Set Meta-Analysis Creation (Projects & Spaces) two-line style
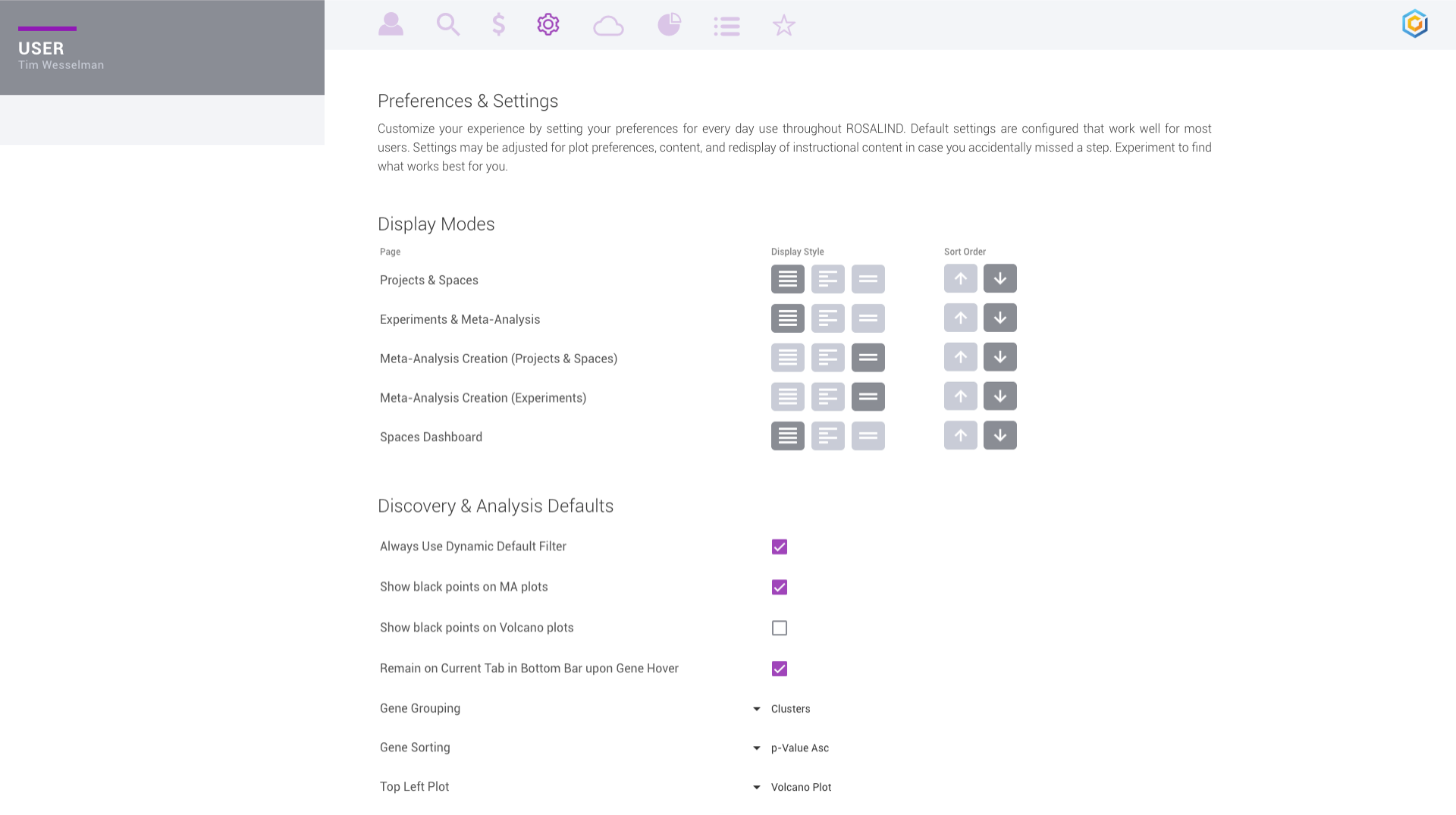This screenshot has height=815, width=1456. point(868,358)
